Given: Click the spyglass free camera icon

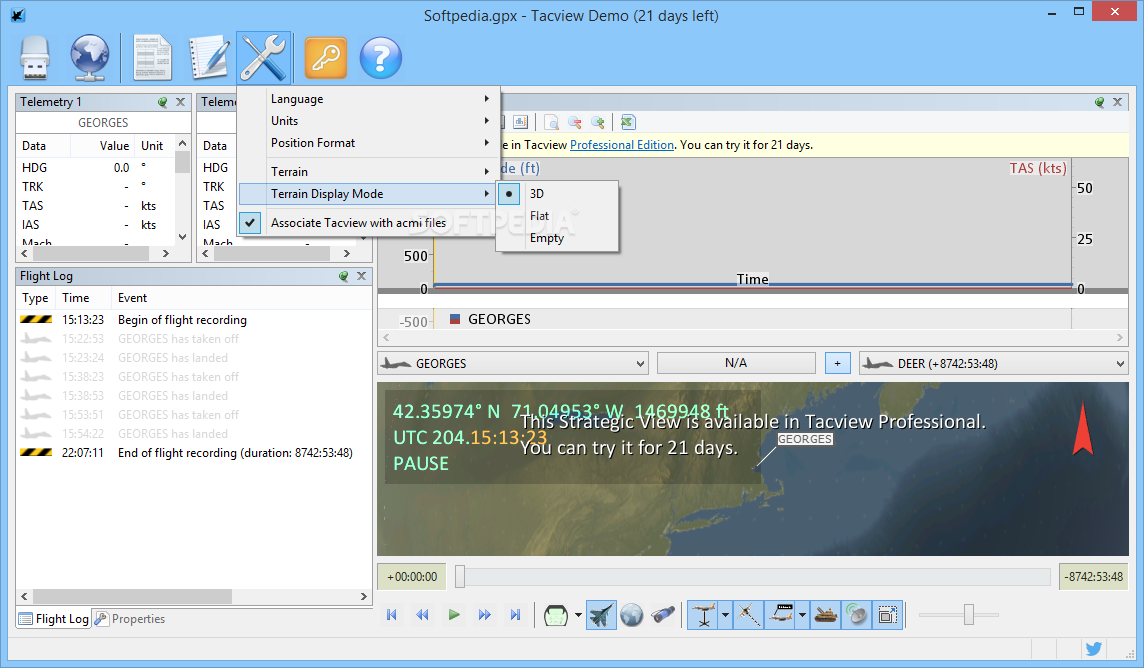Looking at the screenshot, I should click(662, 615).
